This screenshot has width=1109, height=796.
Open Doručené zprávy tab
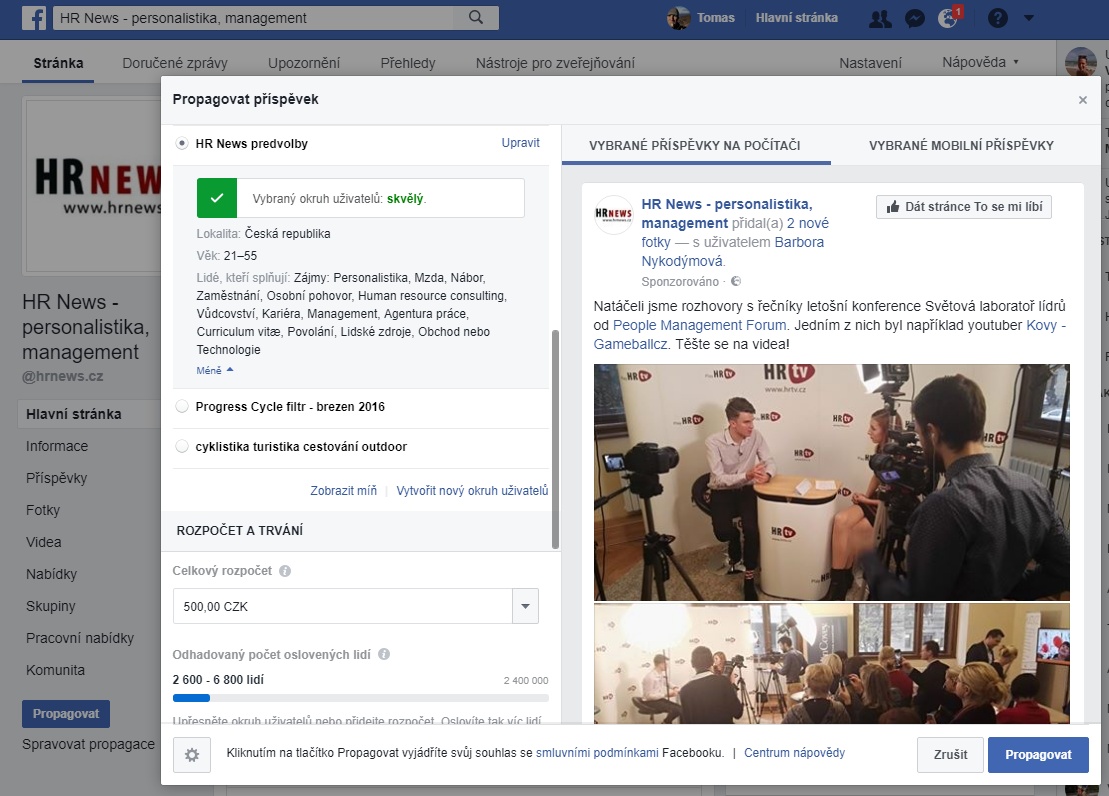pos(175,63)
